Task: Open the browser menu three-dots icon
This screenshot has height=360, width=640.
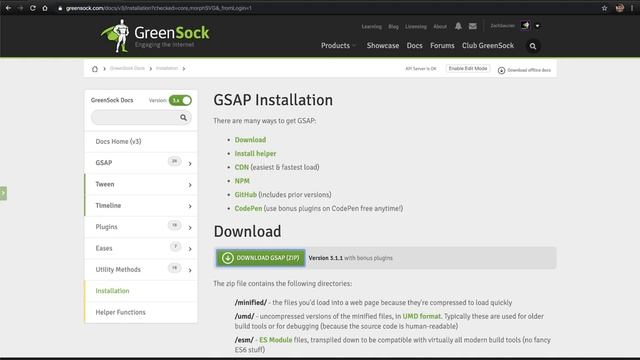Action: click(632, 8)
